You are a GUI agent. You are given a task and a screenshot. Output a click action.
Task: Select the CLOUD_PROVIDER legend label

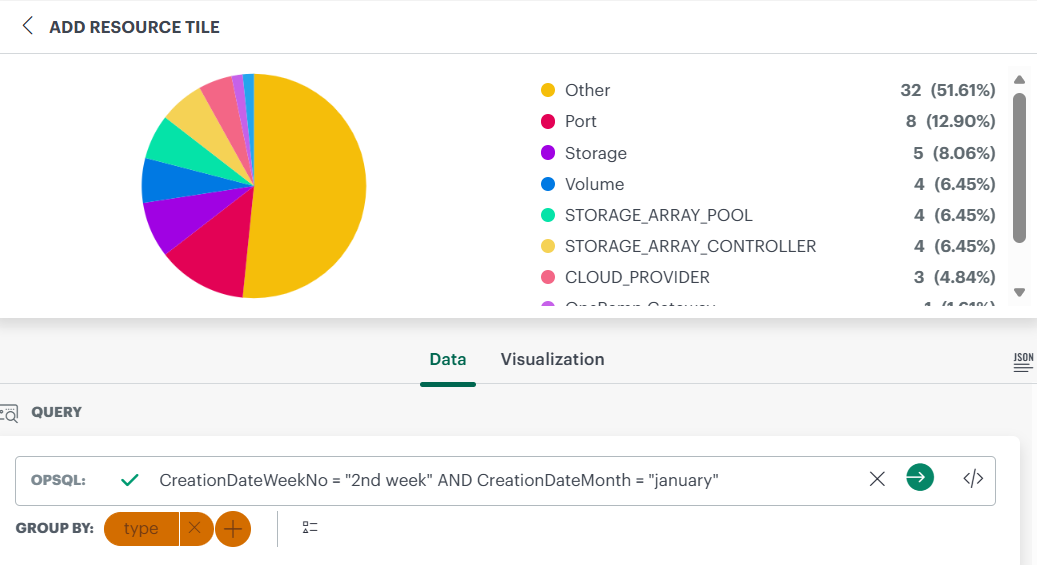point(637,277)
